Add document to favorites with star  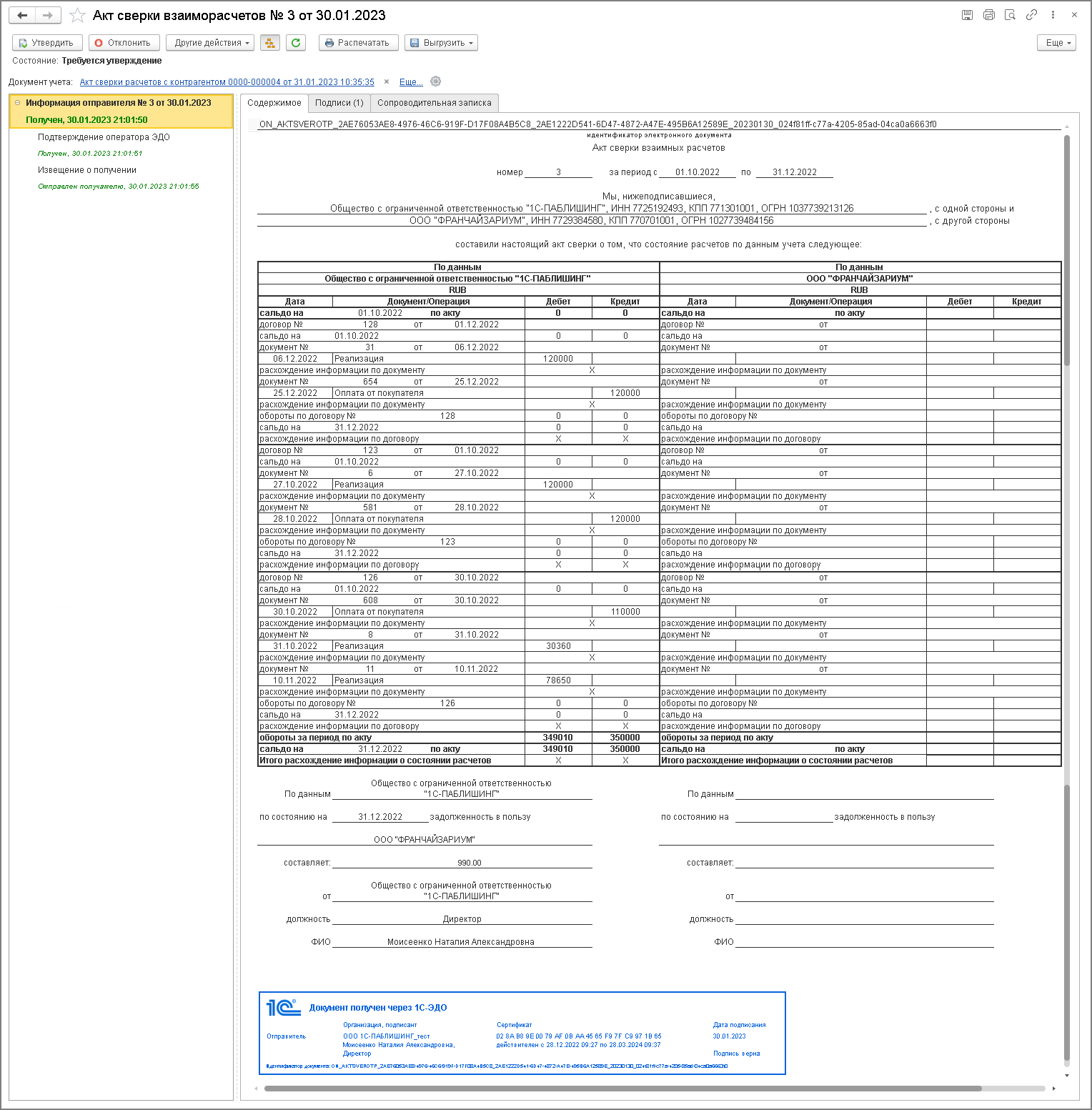pos(77,15)
